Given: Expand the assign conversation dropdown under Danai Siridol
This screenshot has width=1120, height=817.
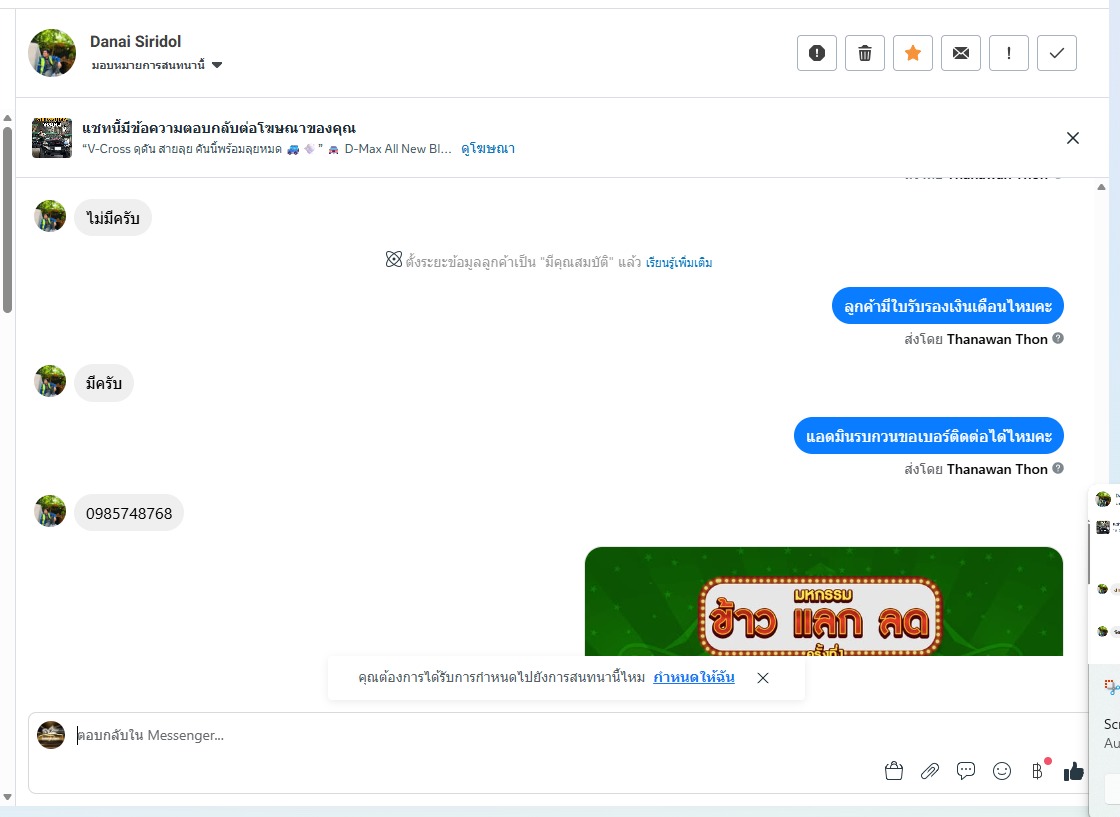Looking at the screenshot, I should point(157,65).
